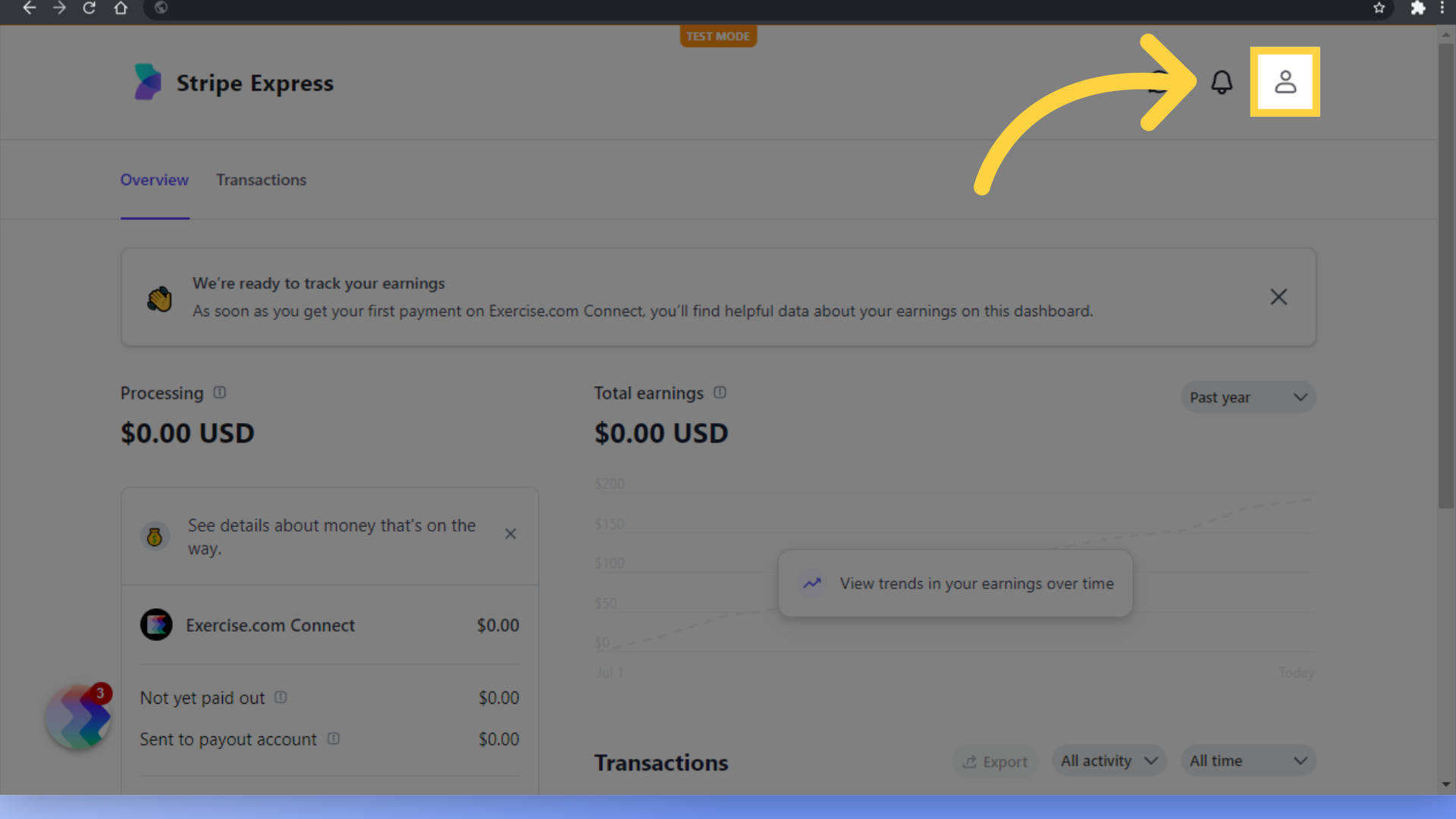This screenshot has height=819, width=1456.
Task: Toggle the TEST MODE indicator banner
Action: coord(717,36)
